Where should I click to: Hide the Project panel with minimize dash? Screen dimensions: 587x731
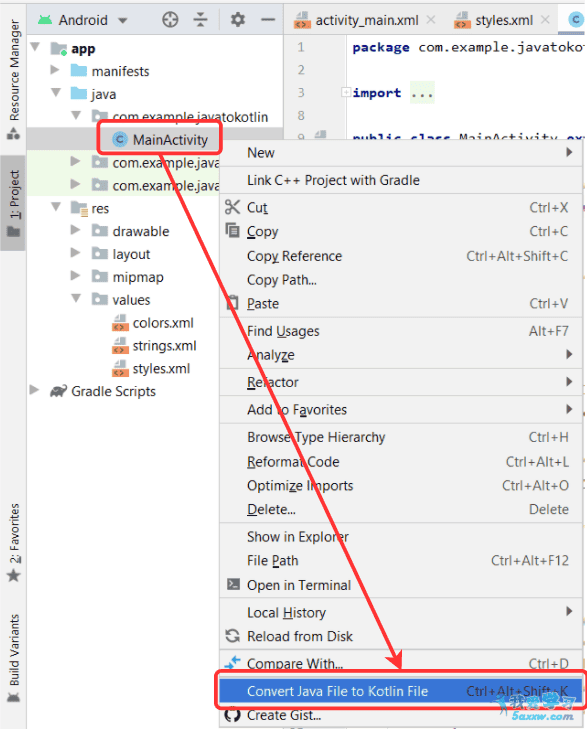[x=268, y=20]
